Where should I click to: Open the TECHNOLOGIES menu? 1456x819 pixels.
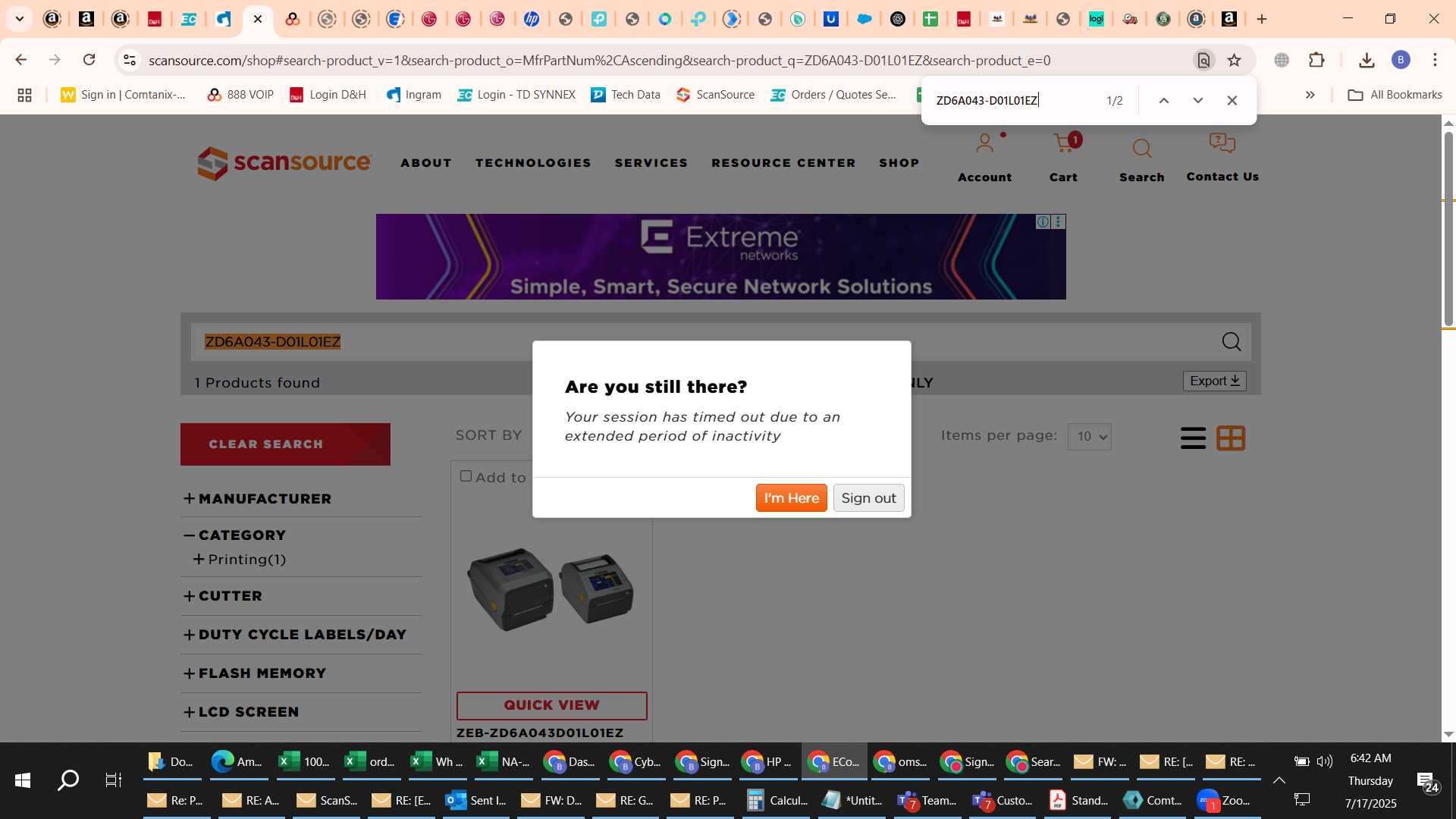click(x=533, y=163)
